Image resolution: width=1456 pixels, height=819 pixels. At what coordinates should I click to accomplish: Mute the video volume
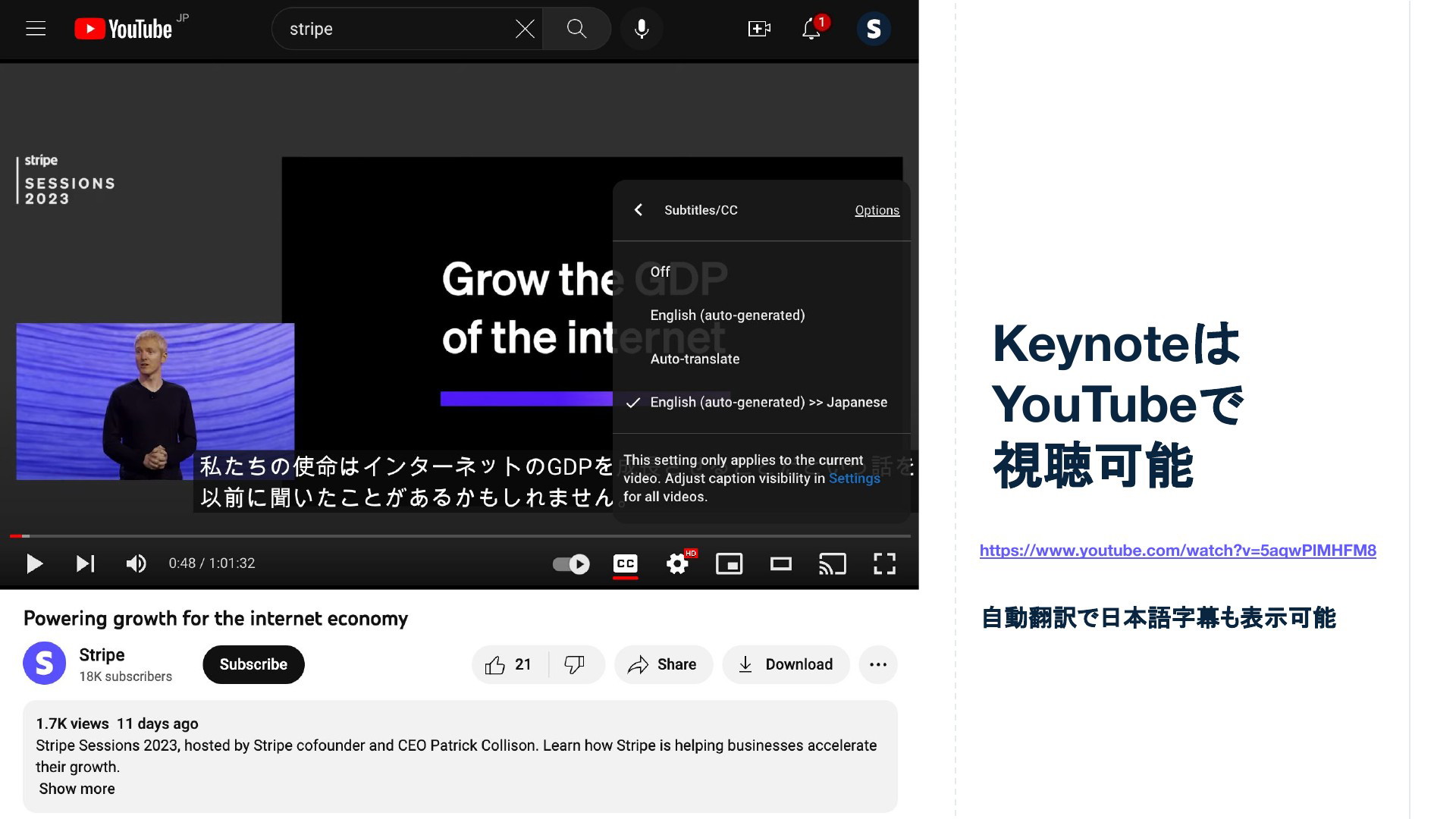click(136, 563)
